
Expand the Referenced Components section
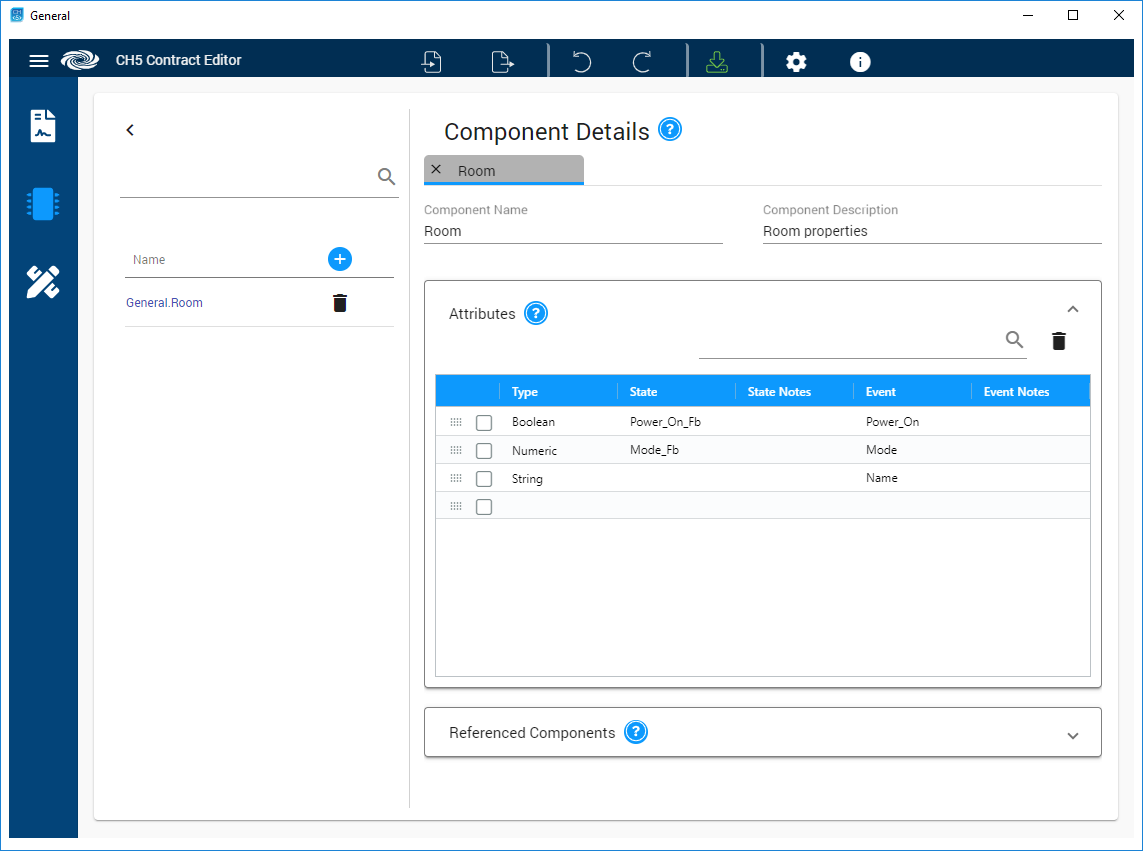coord(1072,735)
